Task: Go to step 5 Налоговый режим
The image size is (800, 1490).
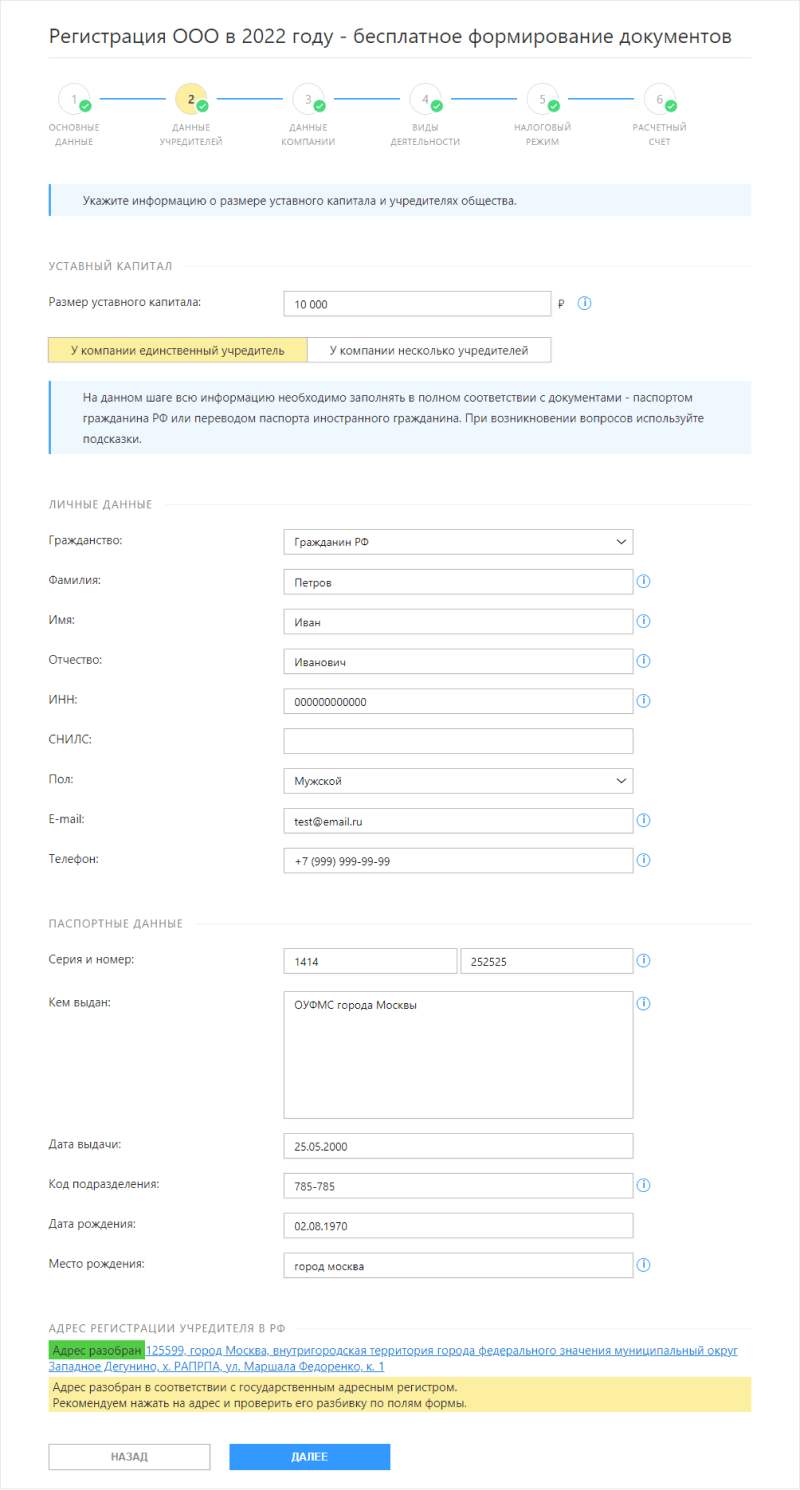Action: click(x=543, y=100)
